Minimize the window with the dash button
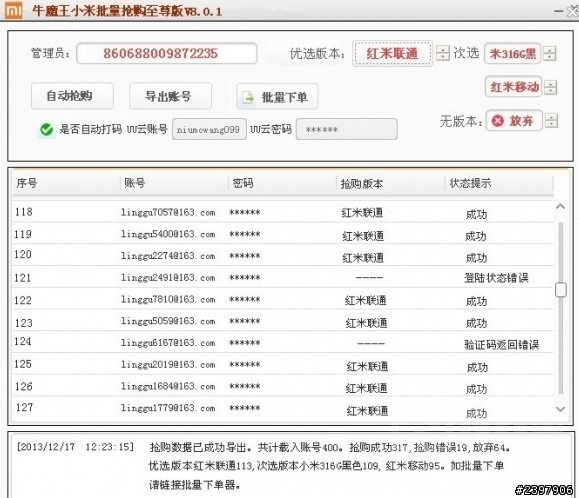This screenshot has width=579, height=498. [559, 11]
